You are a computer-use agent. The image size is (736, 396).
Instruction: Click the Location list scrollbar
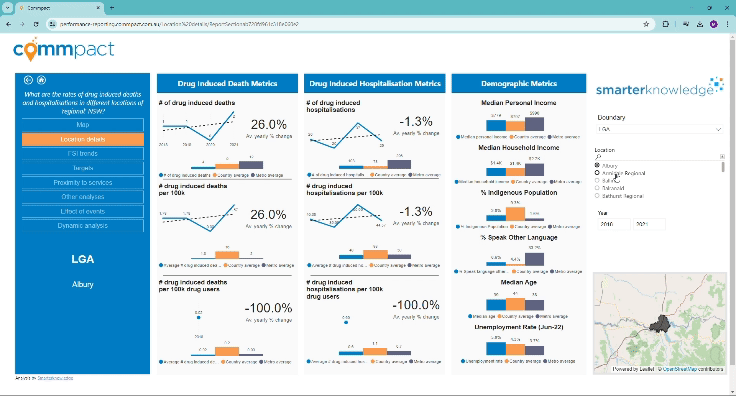point(723,167)
